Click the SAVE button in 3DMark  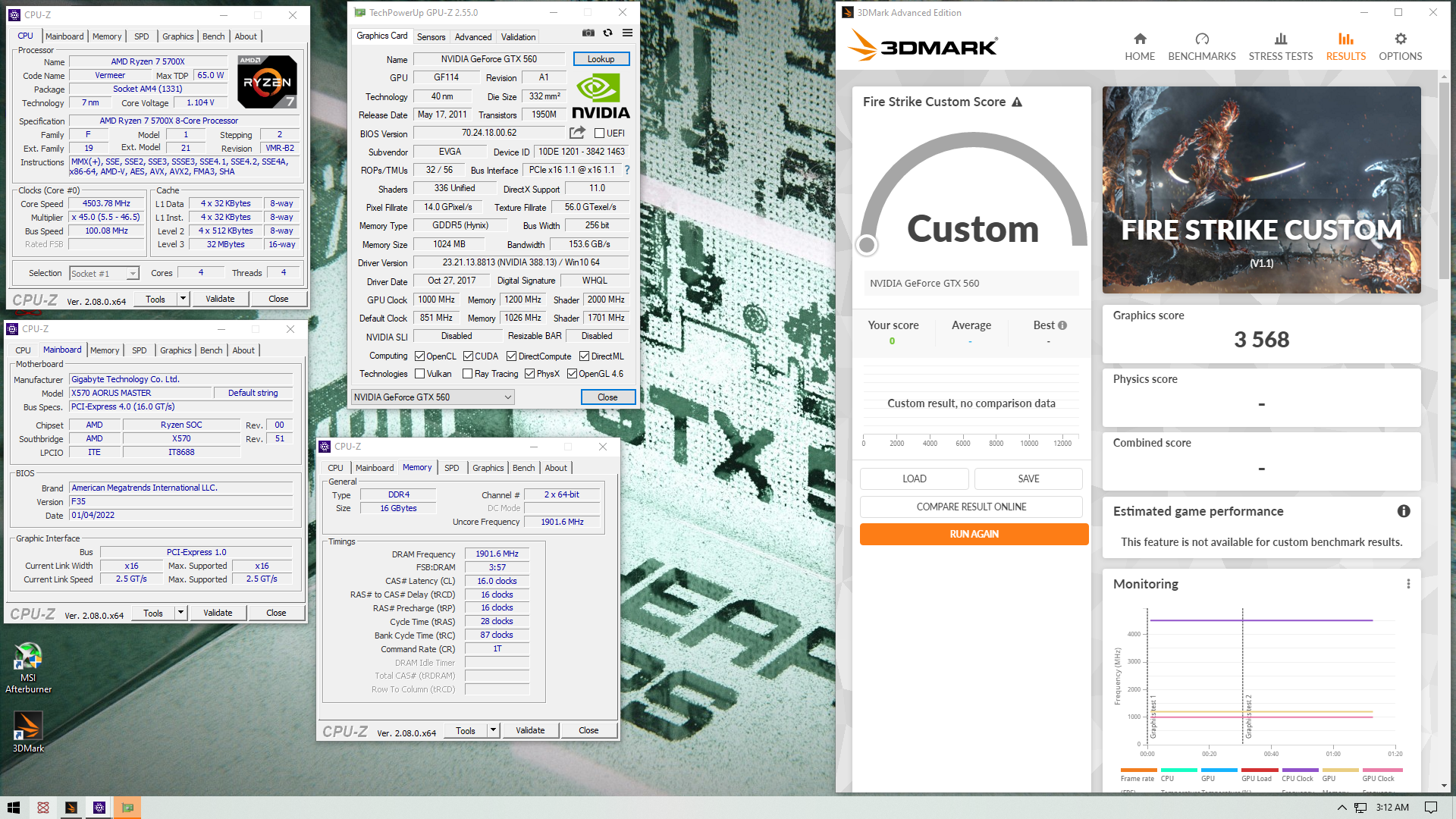(x=1028, y=479)
